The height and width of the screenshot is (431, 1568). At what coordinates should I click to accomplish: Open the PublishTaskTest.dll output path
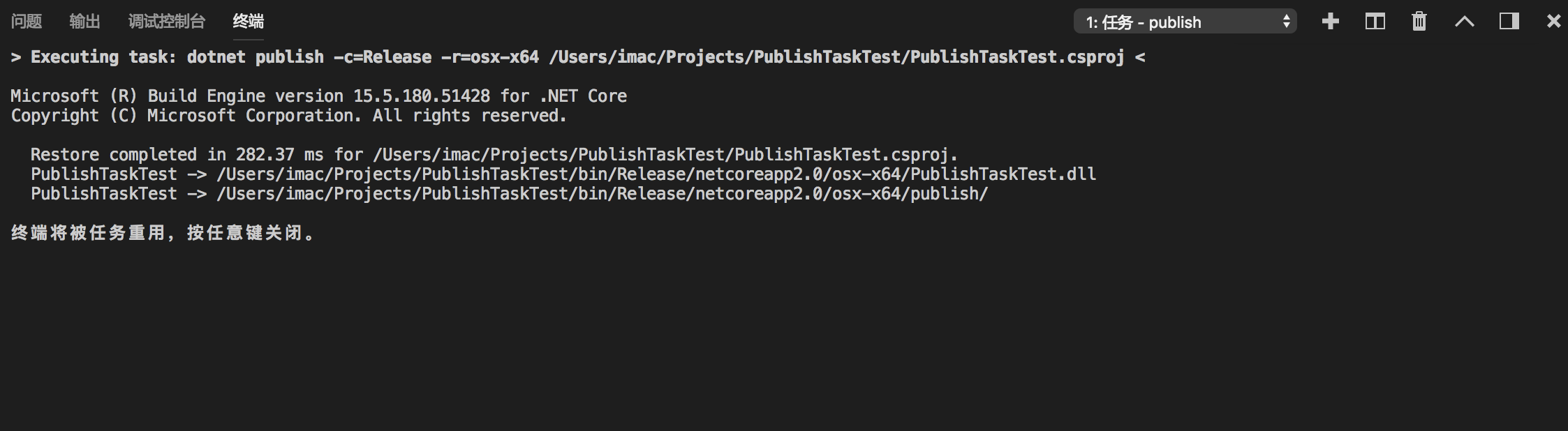pos(656,174)
